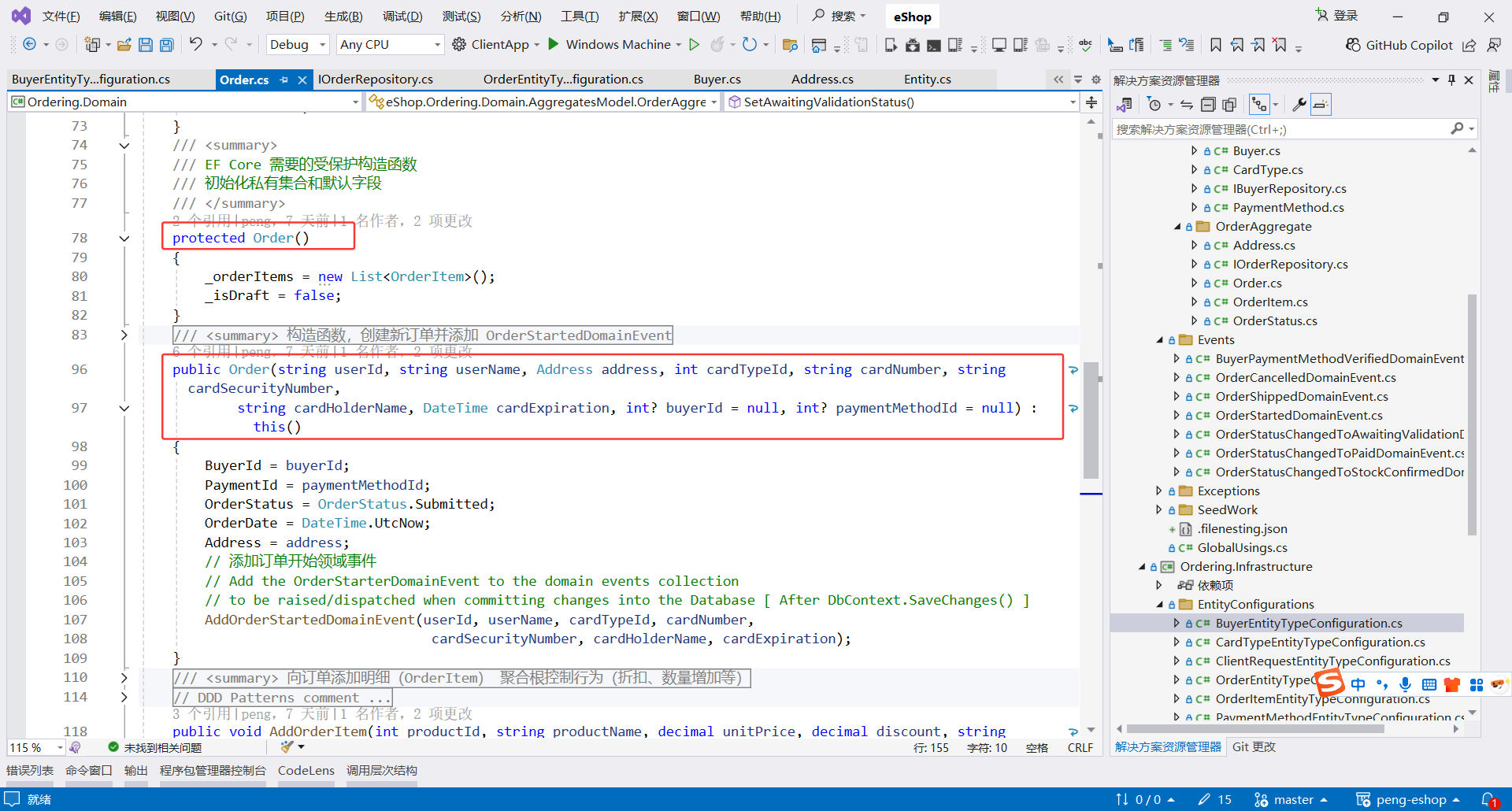Viewport: 1512px width, 811px height.
Task: Switch views icon in Solution Explorer toolbar
Action: point(1125,104)
